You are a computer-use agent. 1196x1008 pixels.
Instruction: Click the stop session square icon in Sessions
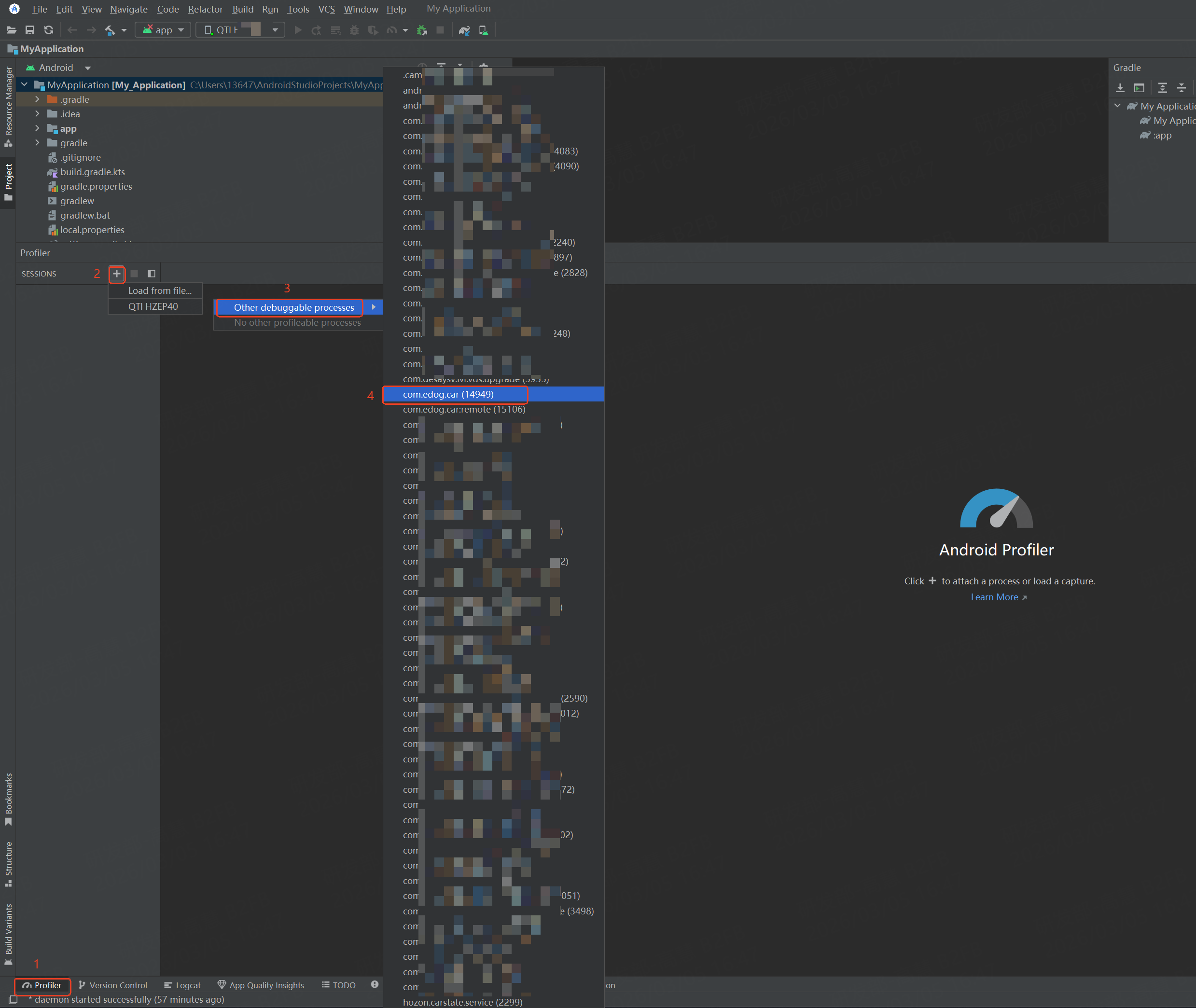tap(134, 274)
